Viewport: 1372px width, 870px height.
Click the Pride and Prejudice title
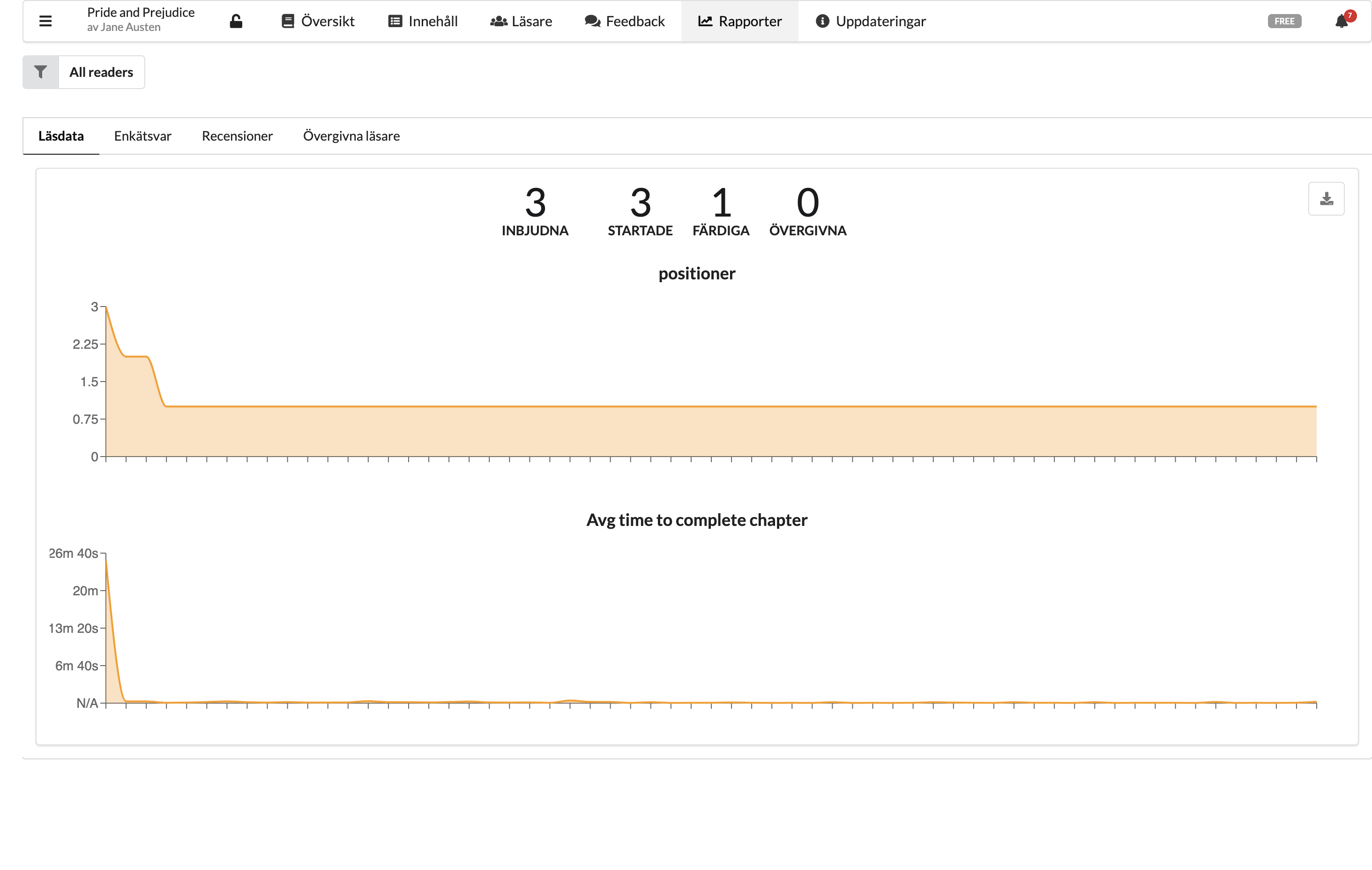141,12
